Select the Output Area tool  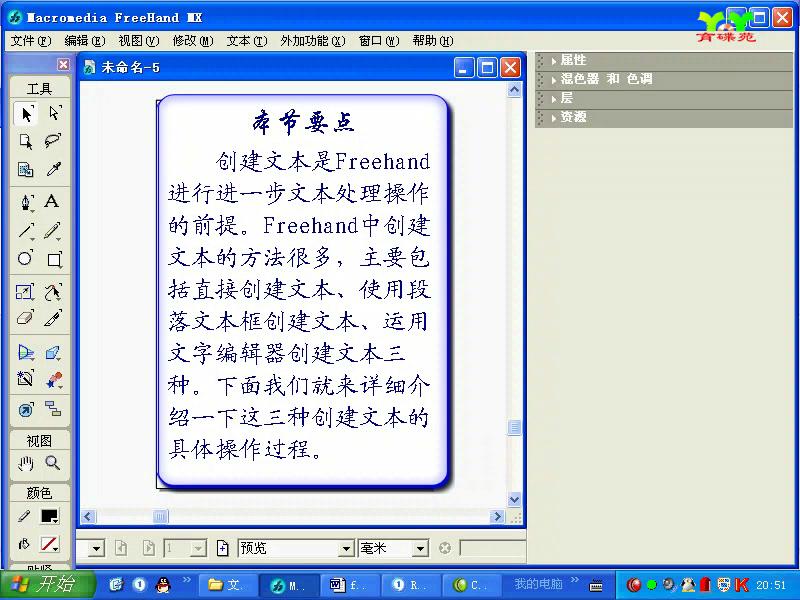point(26,169)
